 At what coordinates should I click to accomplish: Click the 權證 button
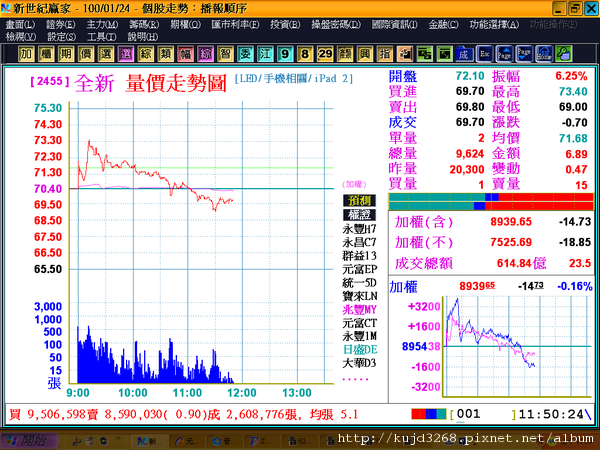[x=359, y=215]
